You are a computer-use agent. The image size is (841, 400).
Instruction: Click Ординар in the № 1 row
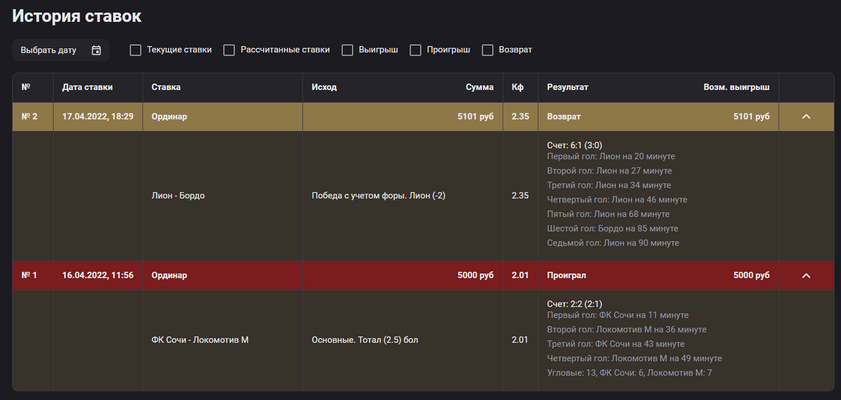pyautogui.click(x=169, y=275)
